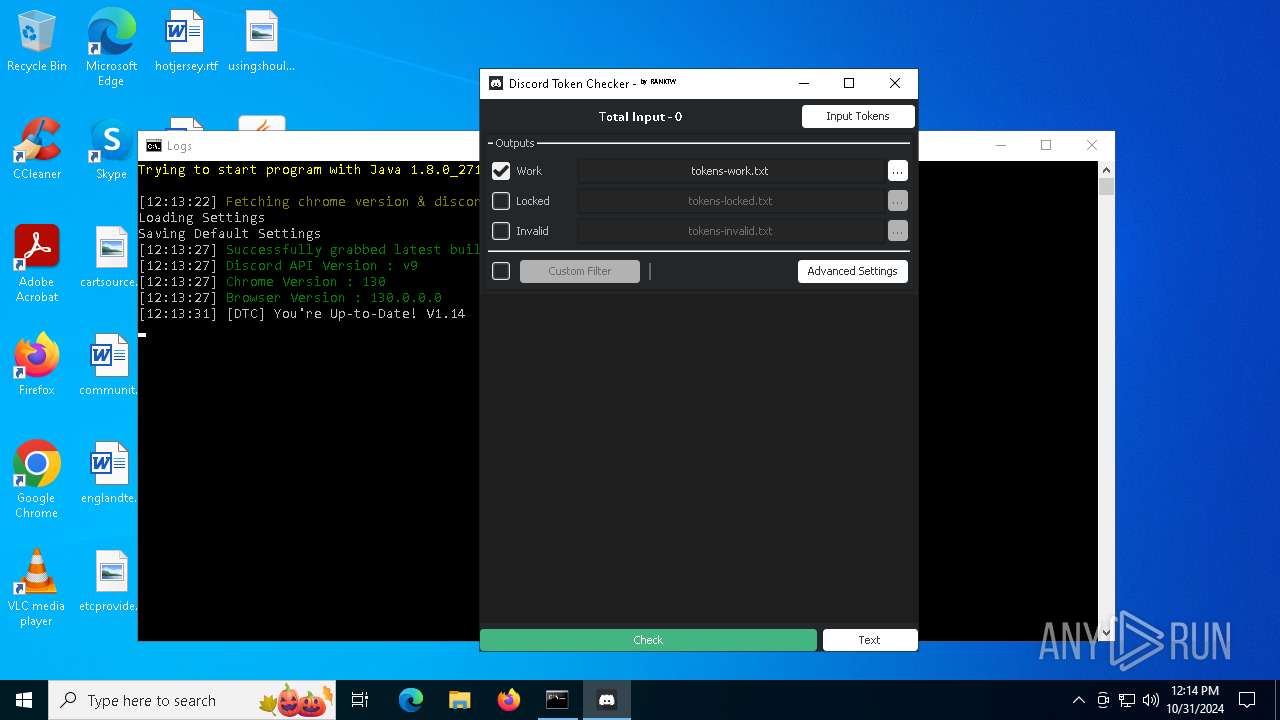Click the taskbar clock showing 12:14 PM

[1195, 700]
